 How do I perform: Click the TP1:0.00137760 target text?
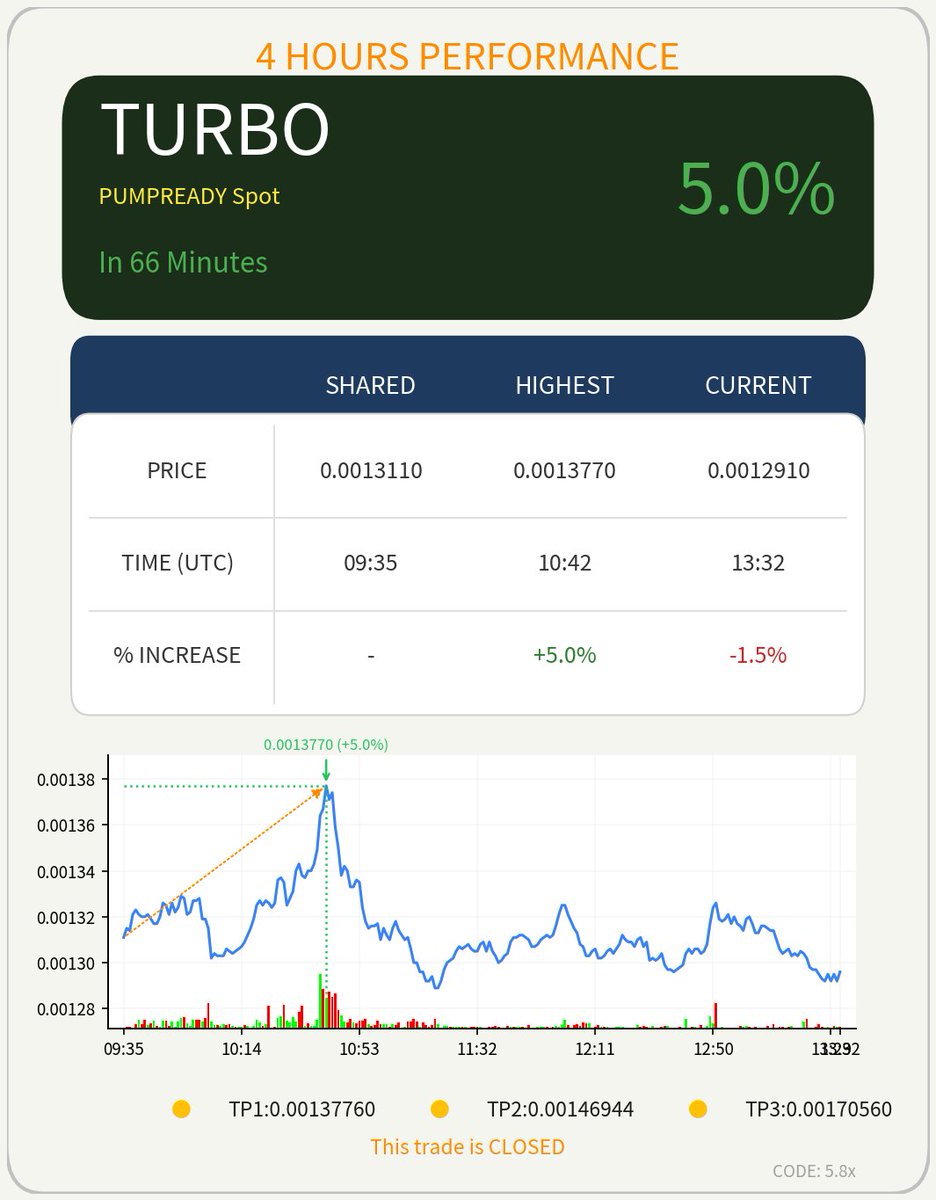302,1109
